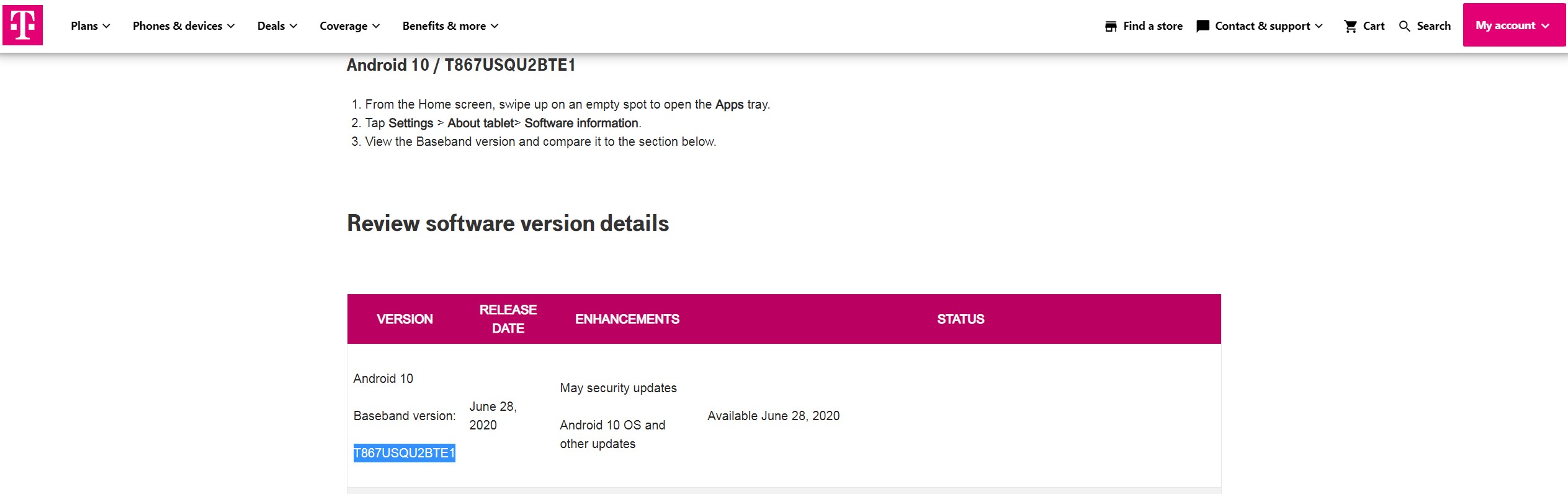1568x494 pixels.
Task: Click the store icon beside Find a store
Action: click(1111, 26)
